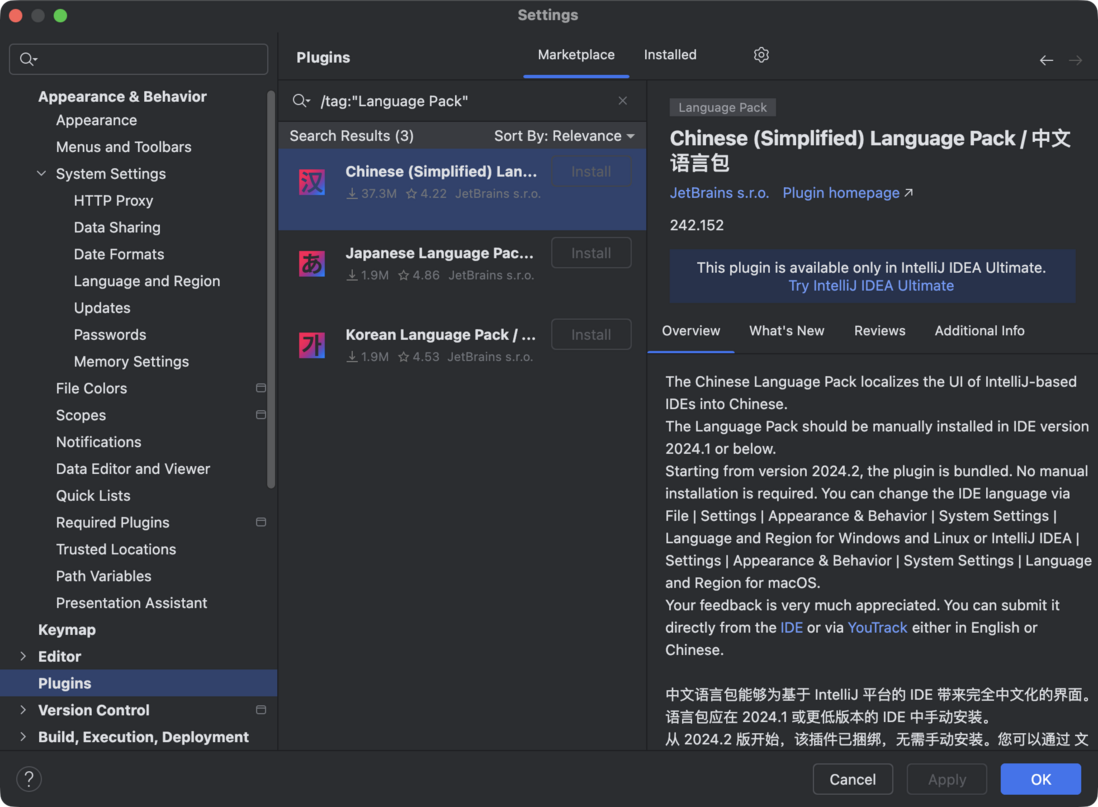Select Language and Region in the tree
This screenshot has height=807, width=1098.
point(147,281)
